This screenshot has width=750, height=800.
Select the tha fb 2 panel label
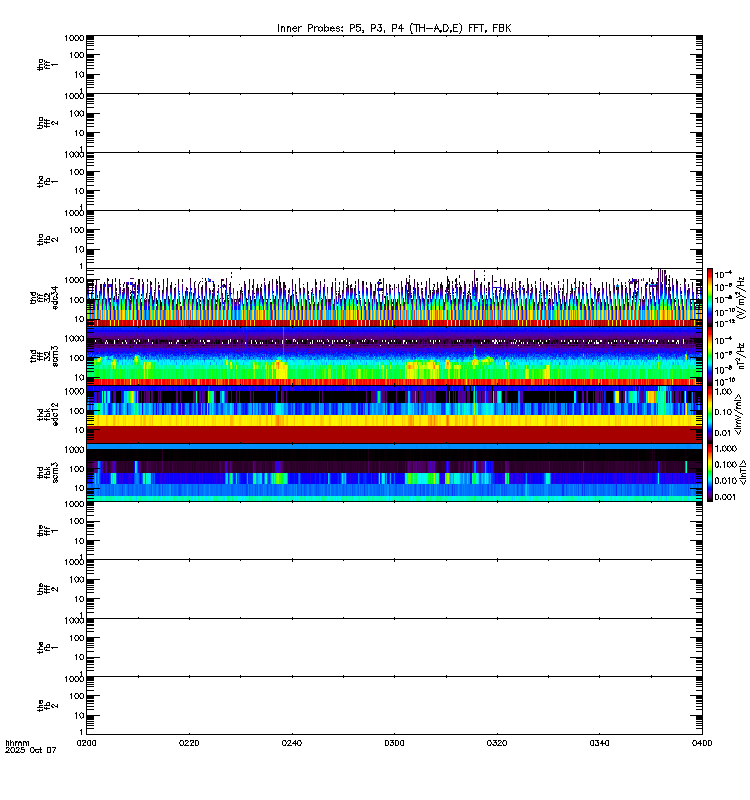point(47,240)
